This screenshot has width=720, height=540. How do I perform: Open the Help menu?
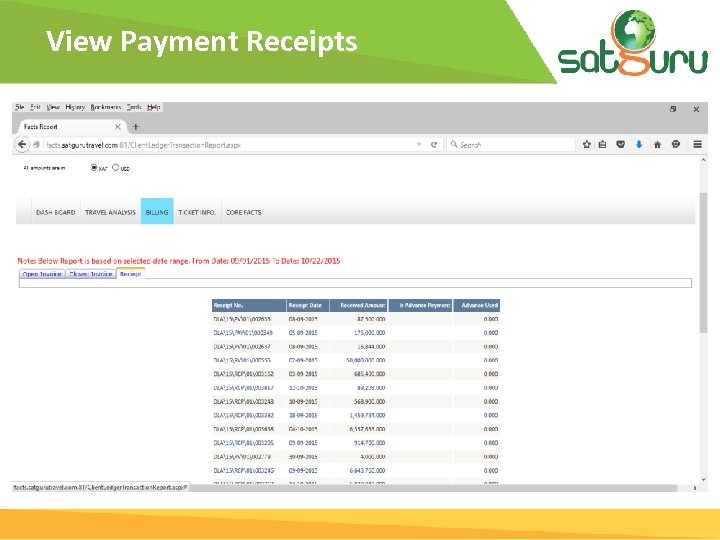[154, 107]
